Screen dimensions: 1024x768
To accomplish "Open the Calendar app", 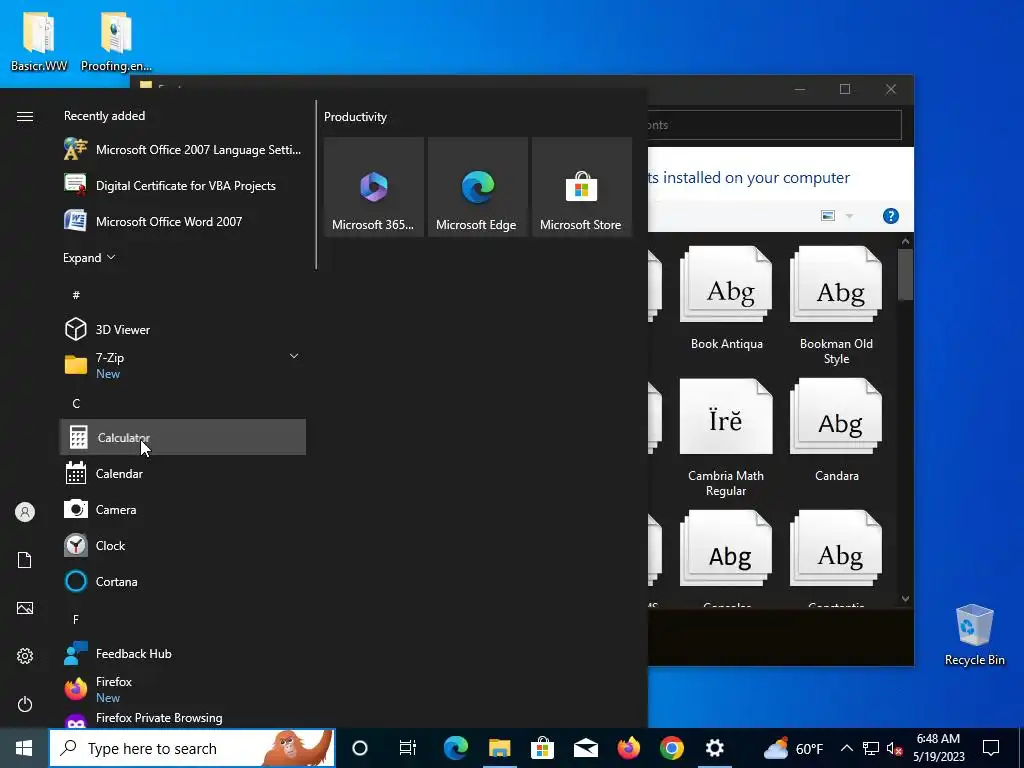I will click(183, 473).
